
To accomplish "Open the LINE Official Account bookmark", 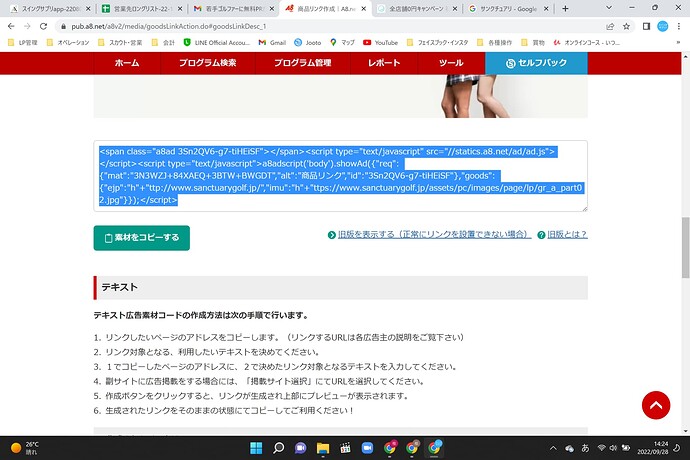I will (217, 43).
